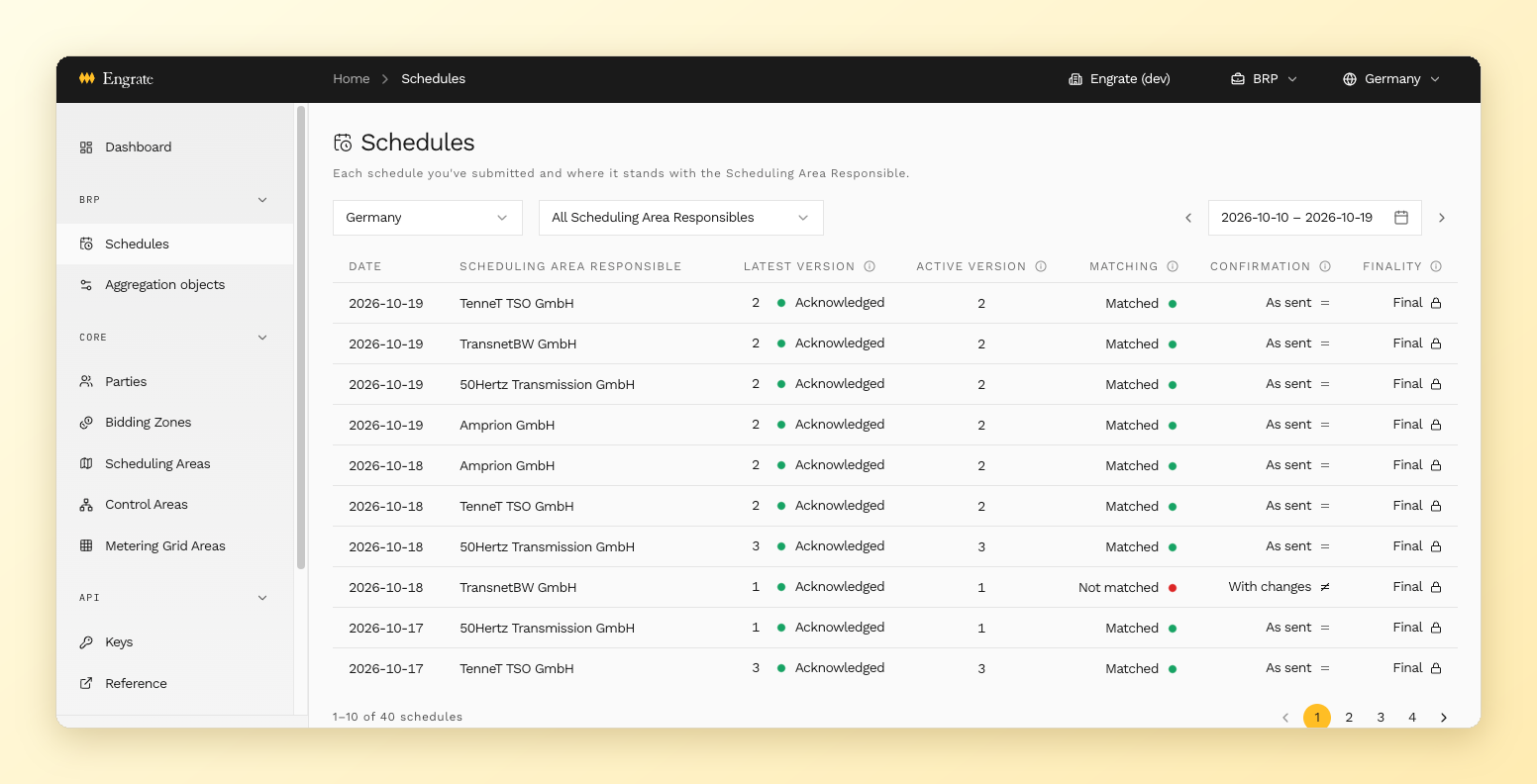Click the Control Areas hierarchy icon

click(86, 504)
